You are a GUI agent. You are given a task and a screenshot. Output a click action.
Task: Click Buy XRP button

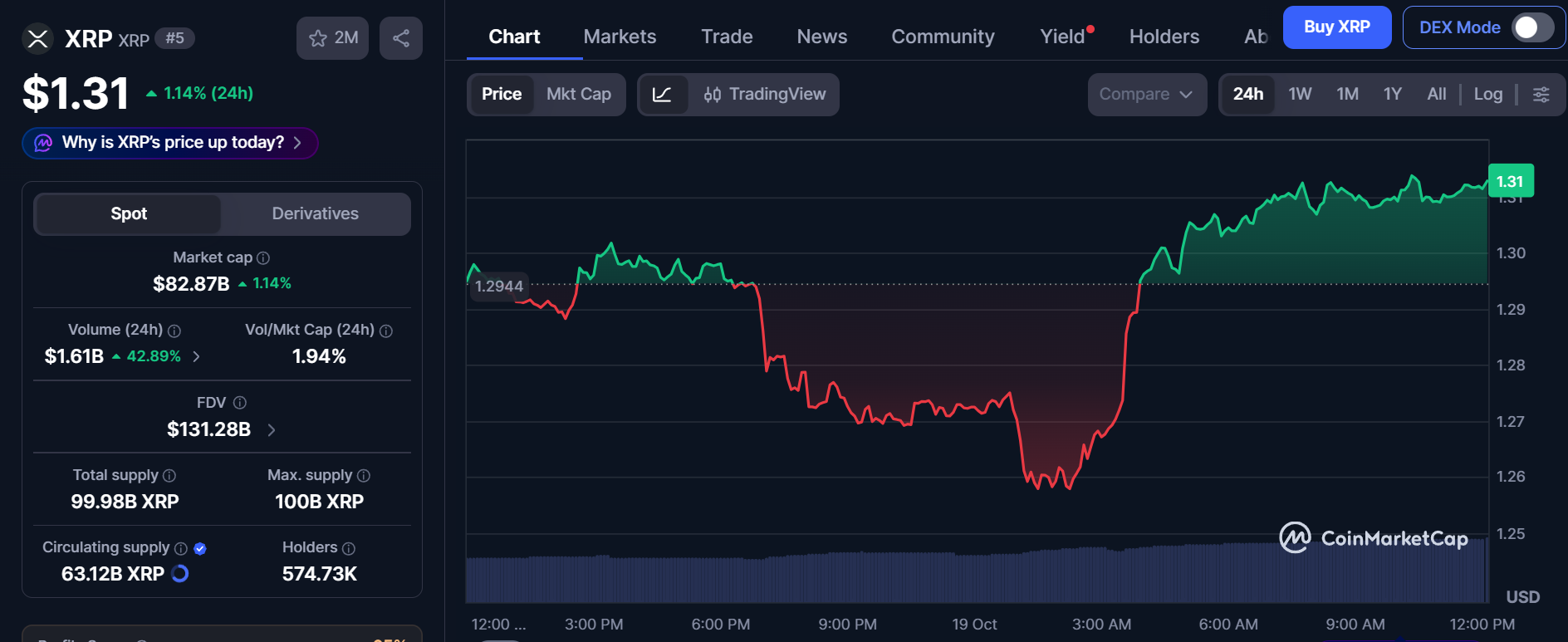click(1337, 27)
